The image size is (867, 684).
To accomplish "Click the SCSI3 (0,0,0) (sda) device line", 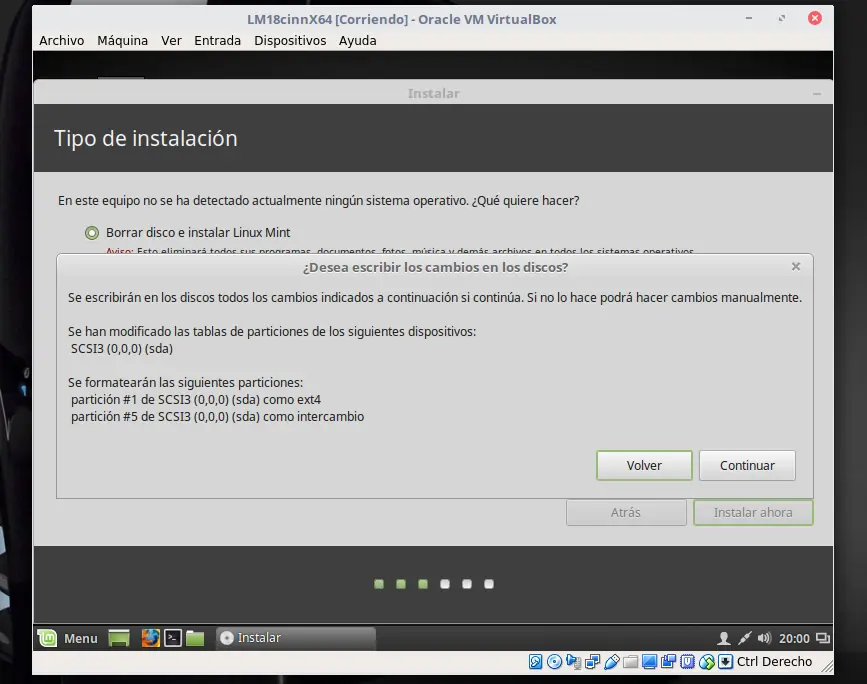I will pos(122,349).
